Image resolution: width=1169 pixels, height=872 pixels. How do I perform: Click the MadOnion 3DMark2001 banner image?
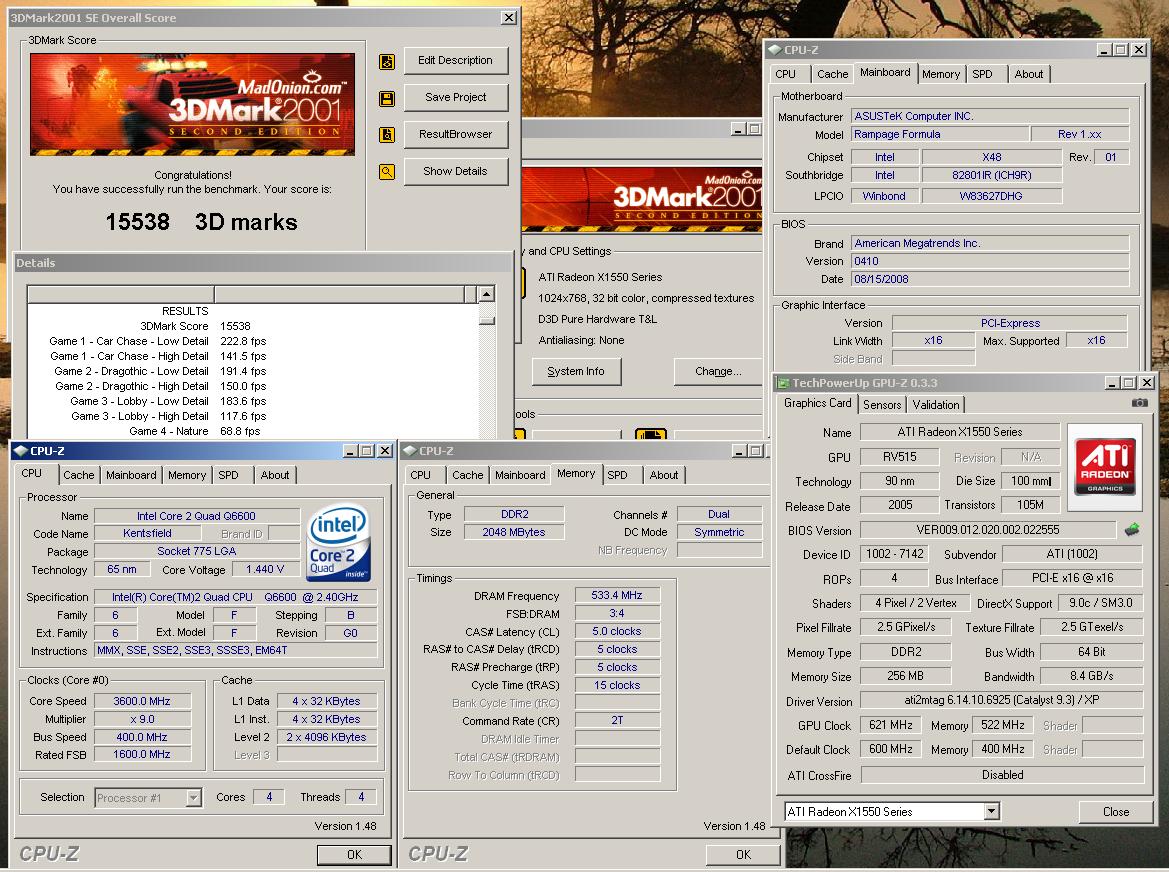click(x=192, y=104)
